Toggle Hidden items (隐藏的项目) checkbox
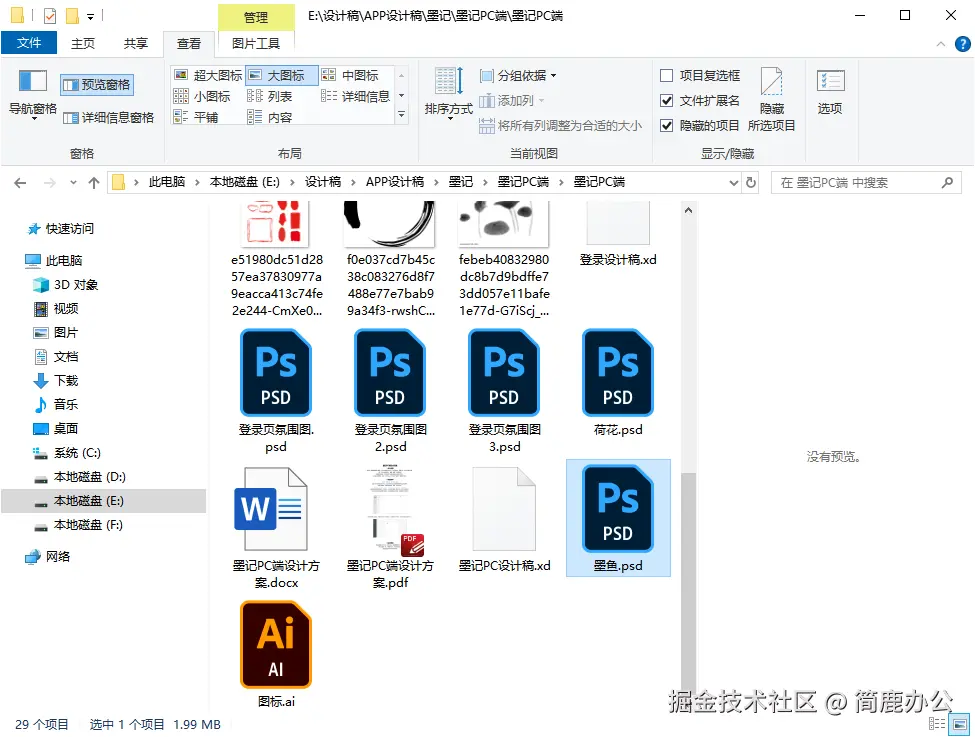 tap(667, 126)
